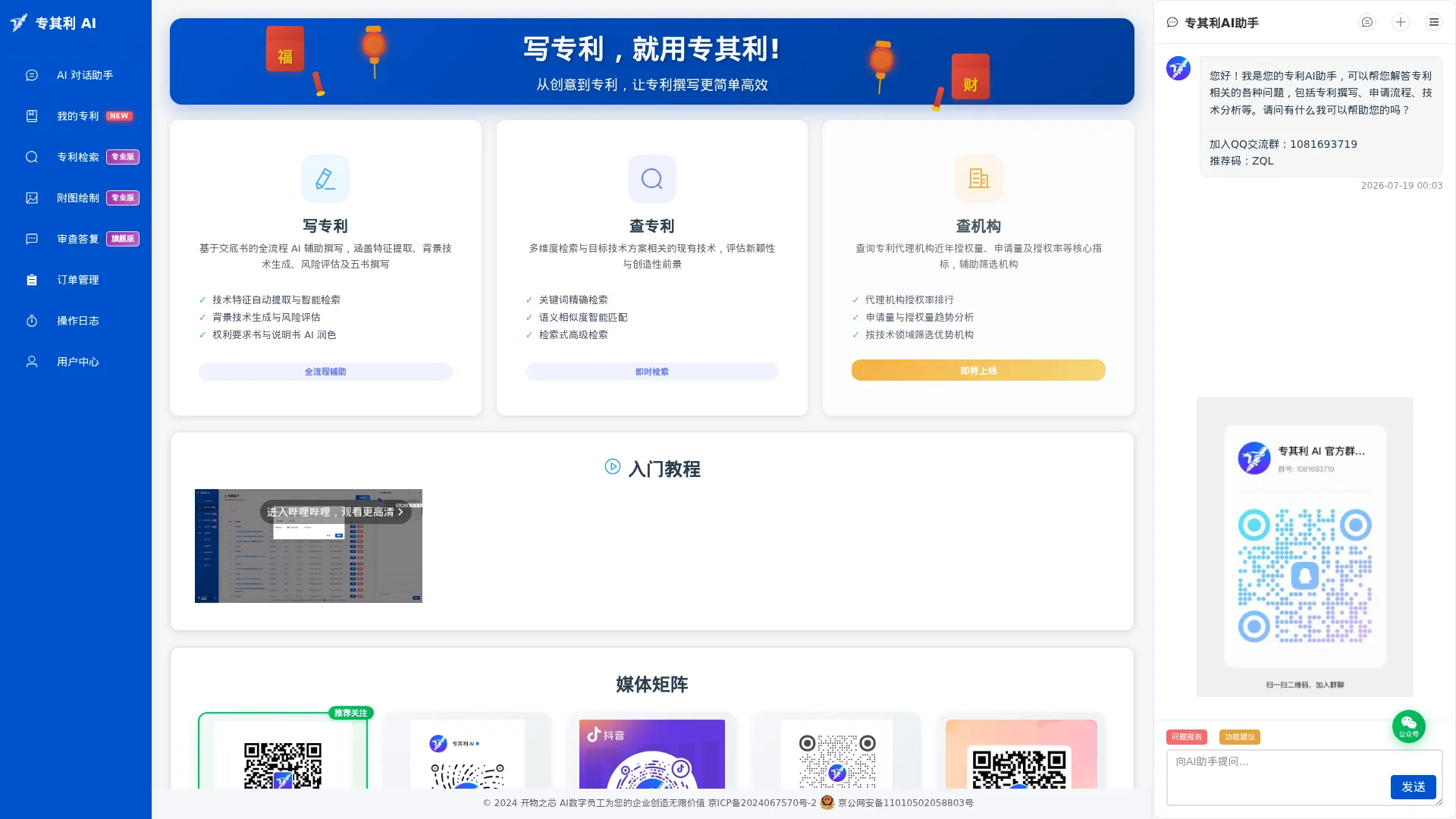
Task: Click the police badge icon in footer
Action: [827, 802]
